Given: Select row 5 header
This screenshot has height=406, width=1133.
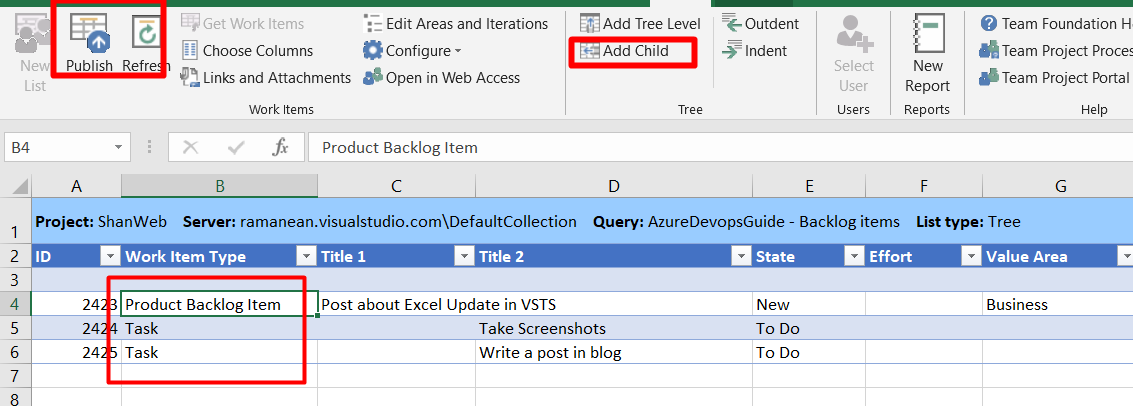Looking at the screenshot, I should pos(16,329).
